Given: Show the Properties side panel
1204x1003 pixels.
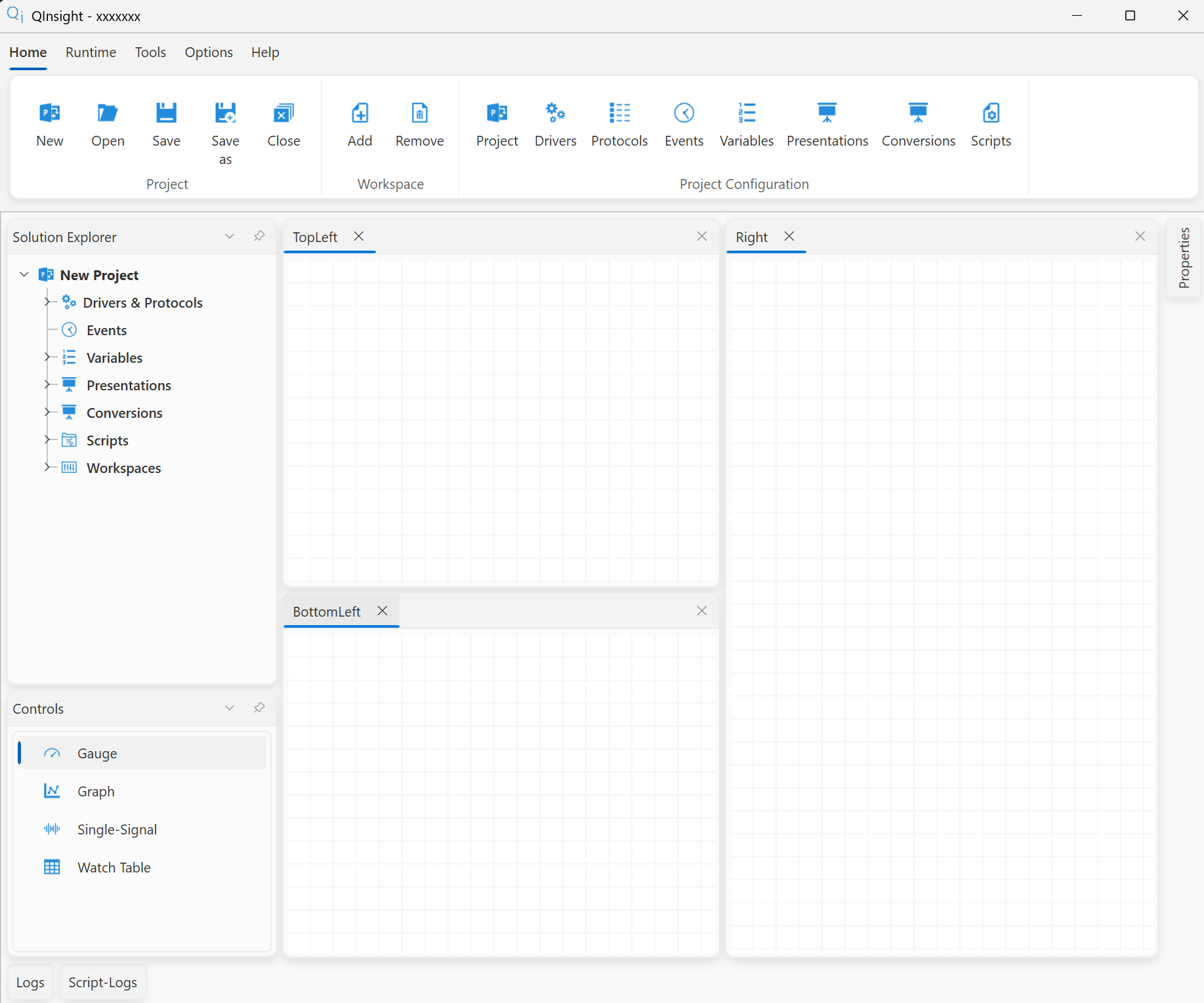Looking at the screenshot, I should 1184,258.
